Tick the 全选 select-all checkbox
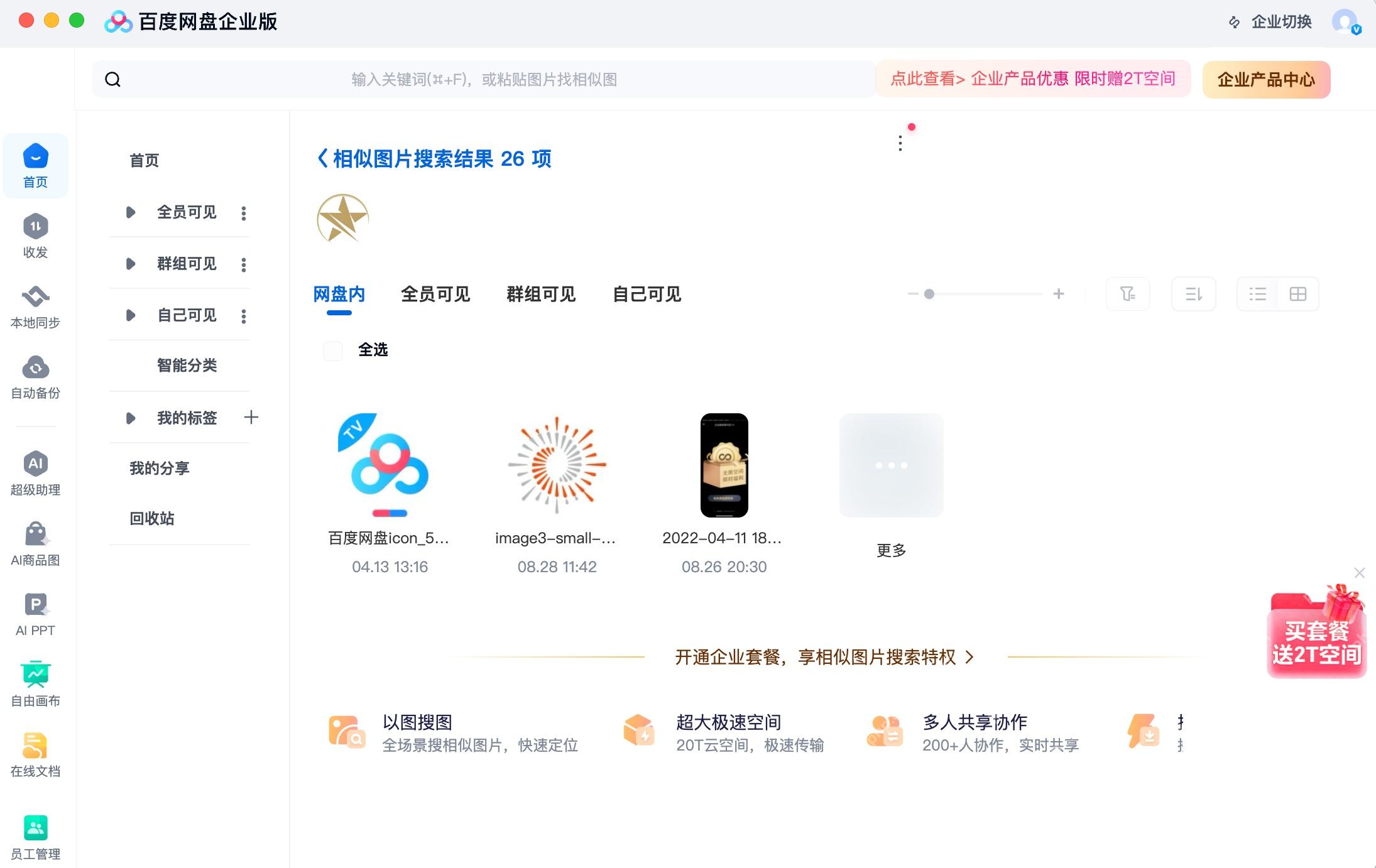 point(332,350)
